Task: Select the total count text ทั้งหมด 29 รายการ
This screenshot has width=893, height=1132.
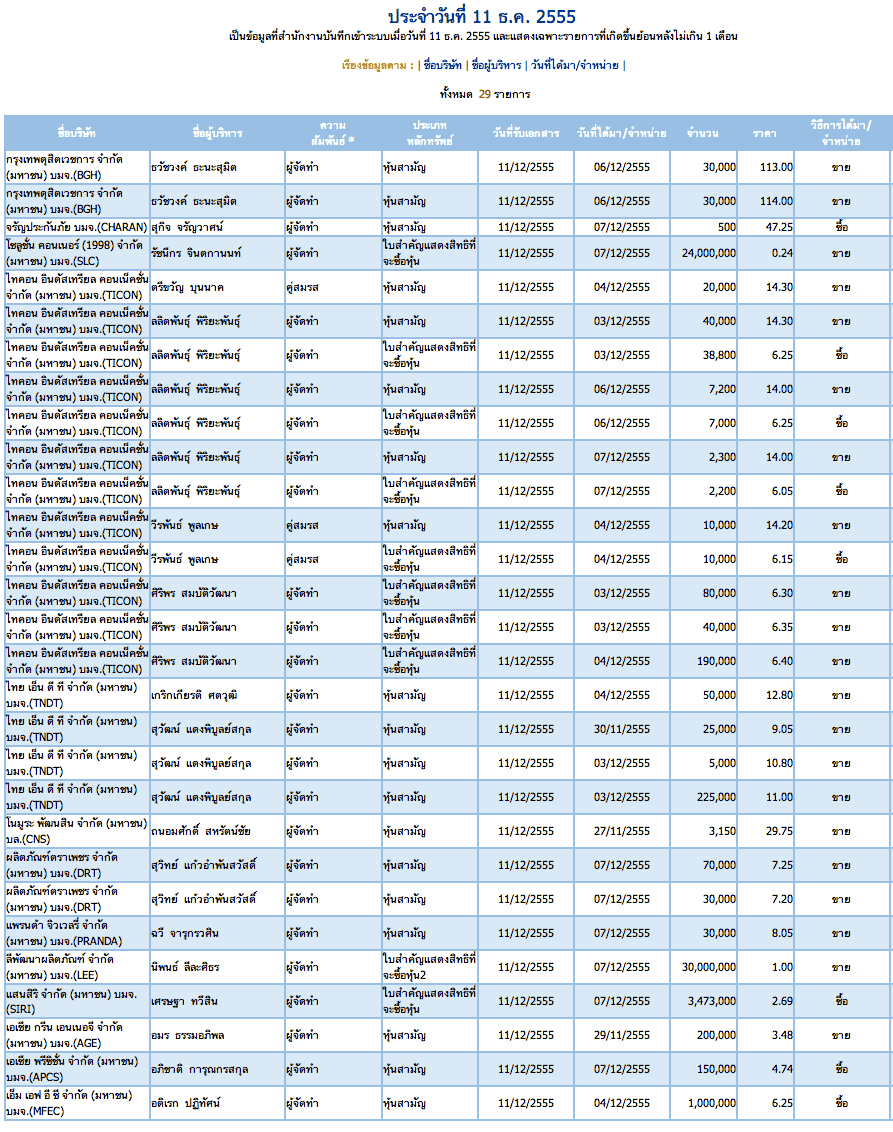Action: (x=485, y=94)
